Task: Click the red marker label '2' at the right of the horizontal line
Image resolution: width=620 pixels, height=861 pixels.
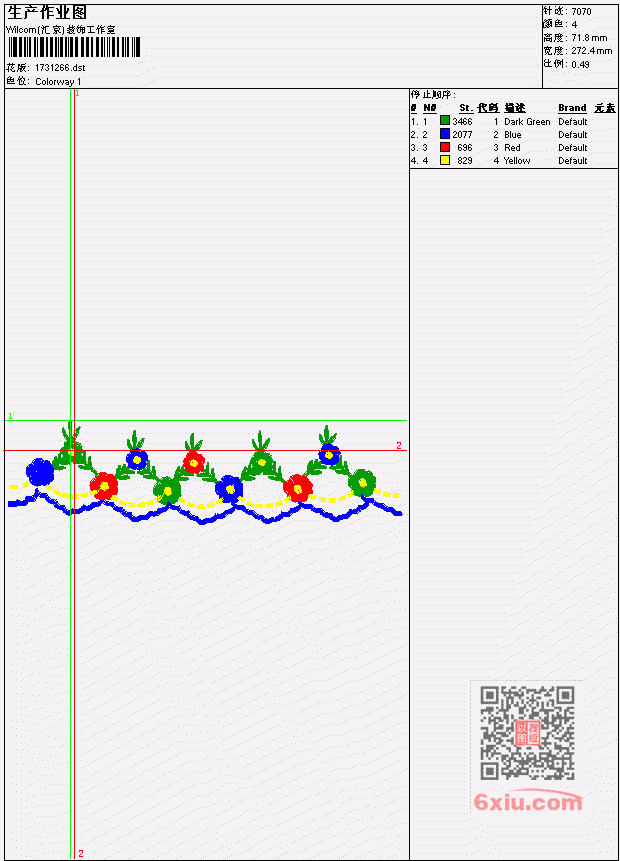Action: click(x=399, y=445)
